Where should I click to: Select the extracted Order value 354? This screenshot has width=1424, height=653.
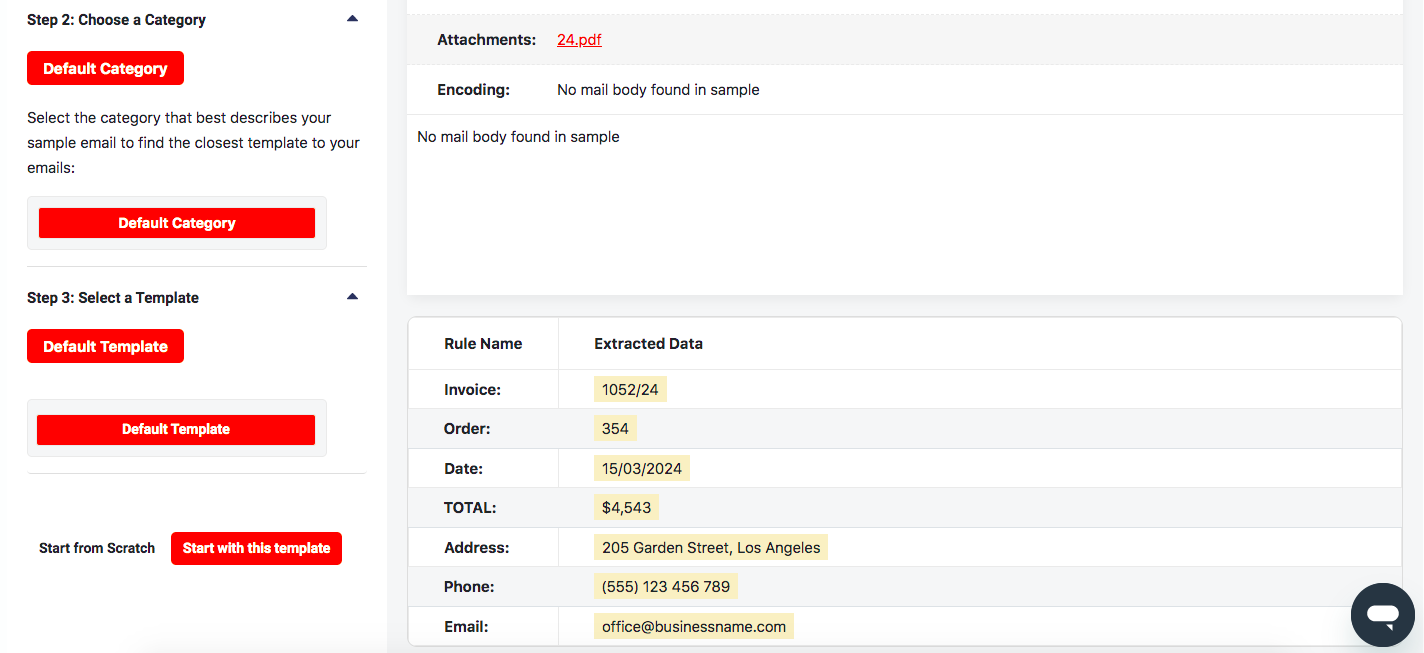click(x=614, y=428)
